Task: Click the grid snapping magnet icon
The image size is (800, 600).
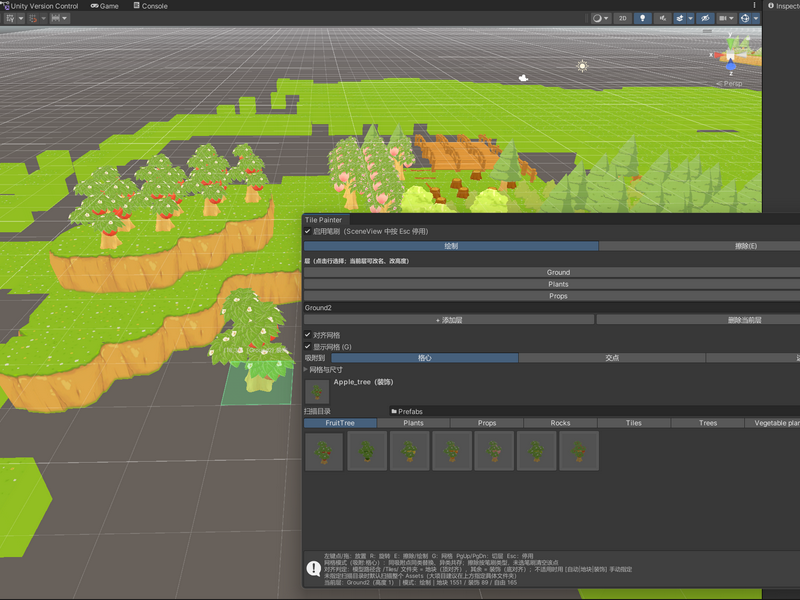Action: tap(33, 18)
